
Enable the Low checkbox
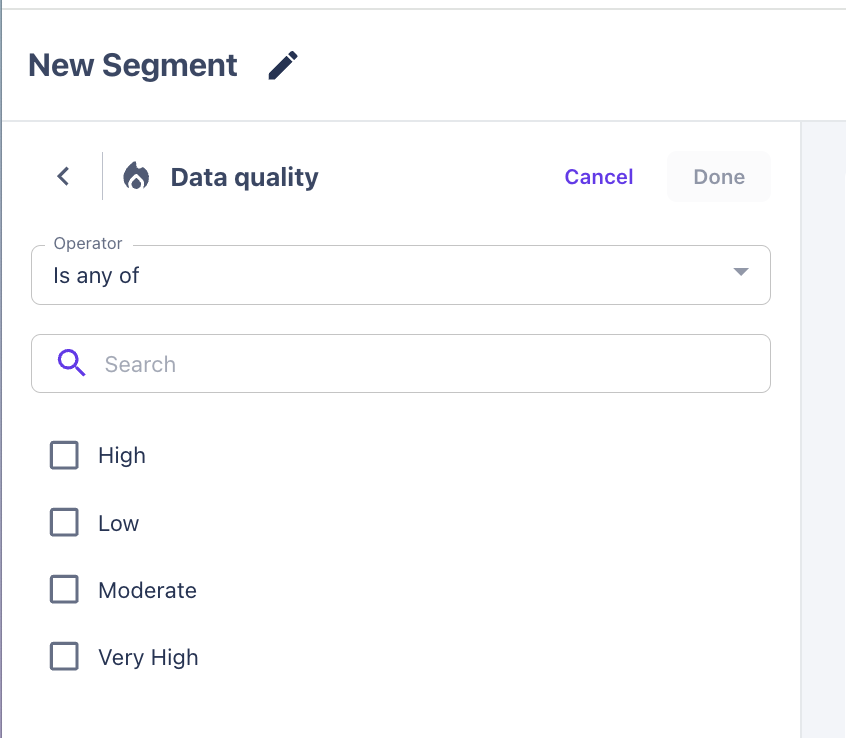click(x=64, y=523)
